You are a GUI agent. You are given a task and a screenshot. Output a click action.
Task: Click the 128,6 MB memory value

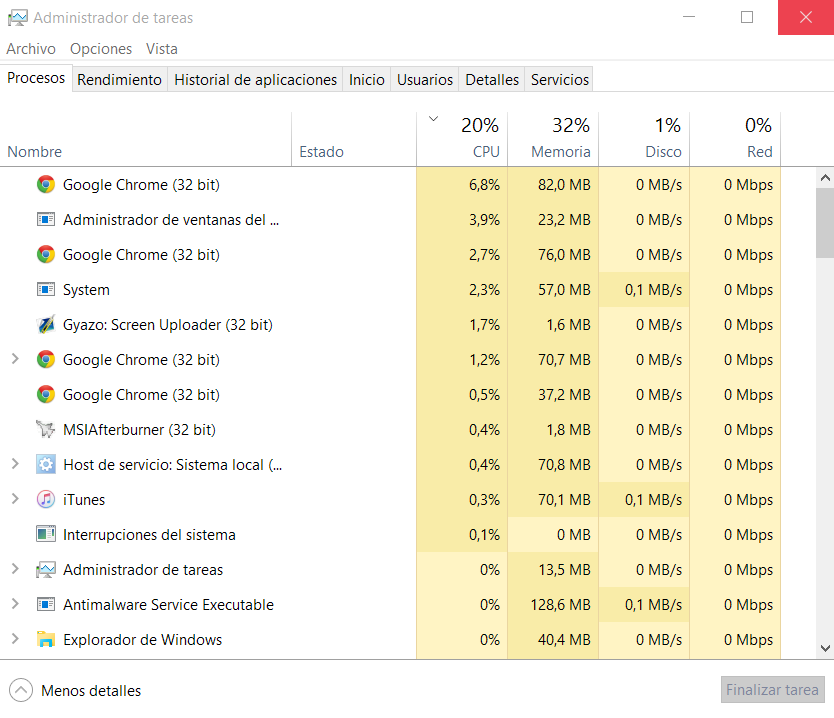(x=561, y=605)
